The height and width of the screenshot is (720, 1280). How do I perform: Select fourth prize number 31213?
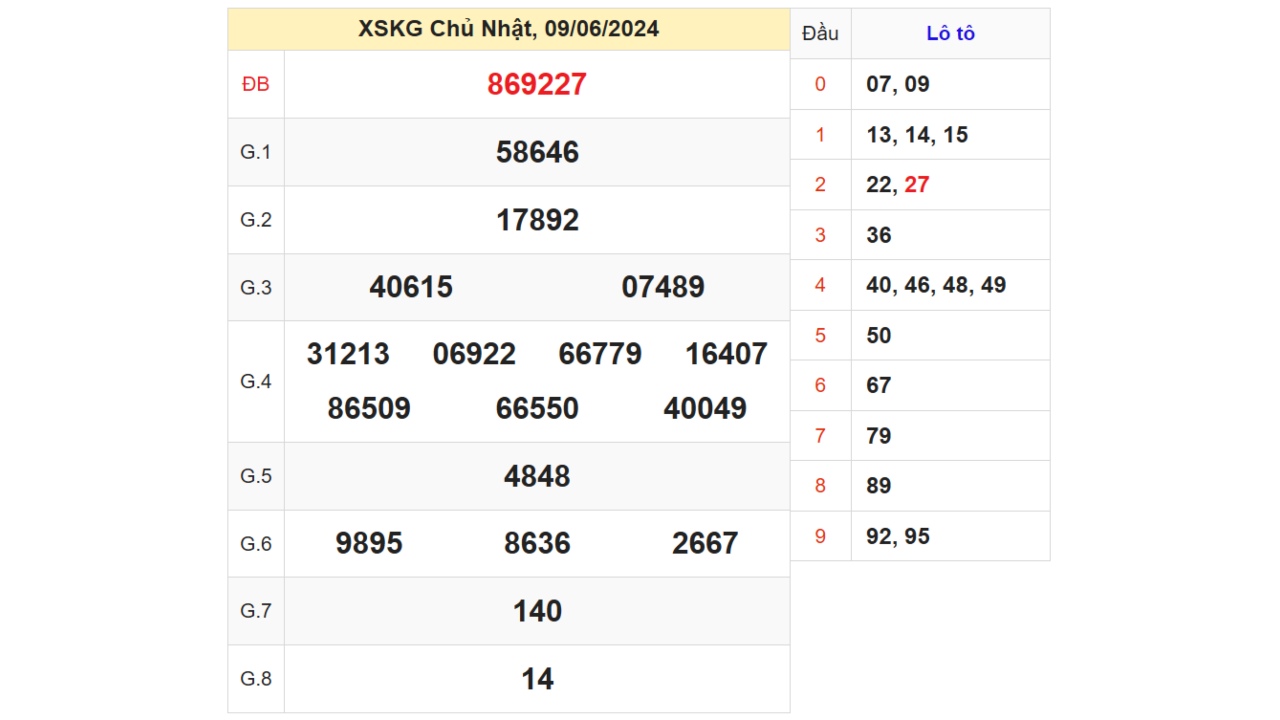point(348,354)
